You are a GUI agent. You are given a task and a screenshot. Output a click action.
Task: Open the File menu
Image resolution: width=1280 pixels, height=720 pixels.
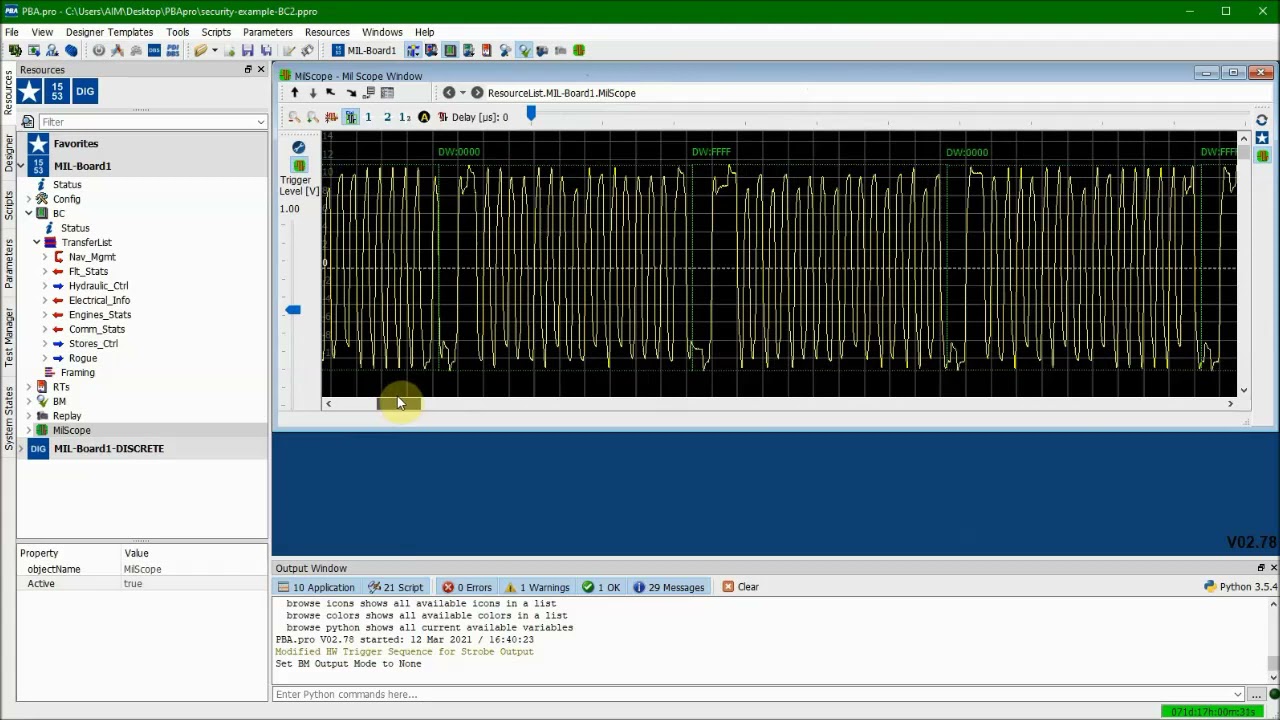[x=12, y=32]
